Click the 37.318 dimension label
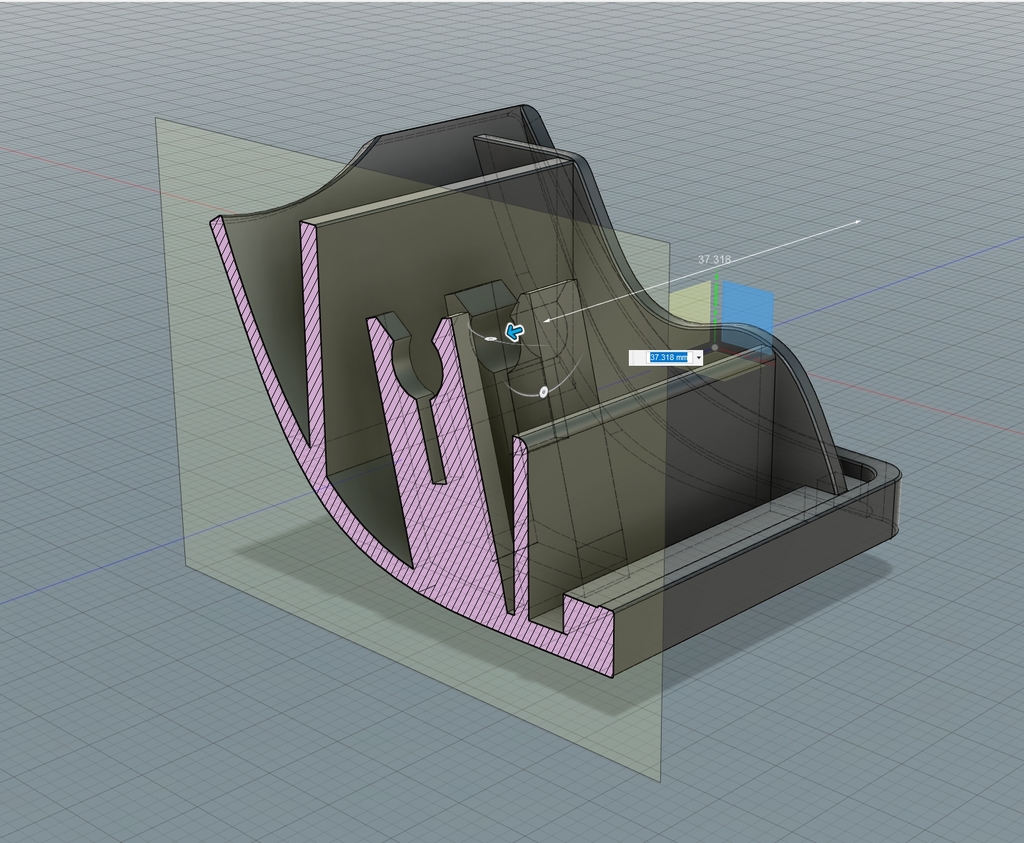This screenshot has height=843, width=1024. pyautogui.click(x=714, y=260)
